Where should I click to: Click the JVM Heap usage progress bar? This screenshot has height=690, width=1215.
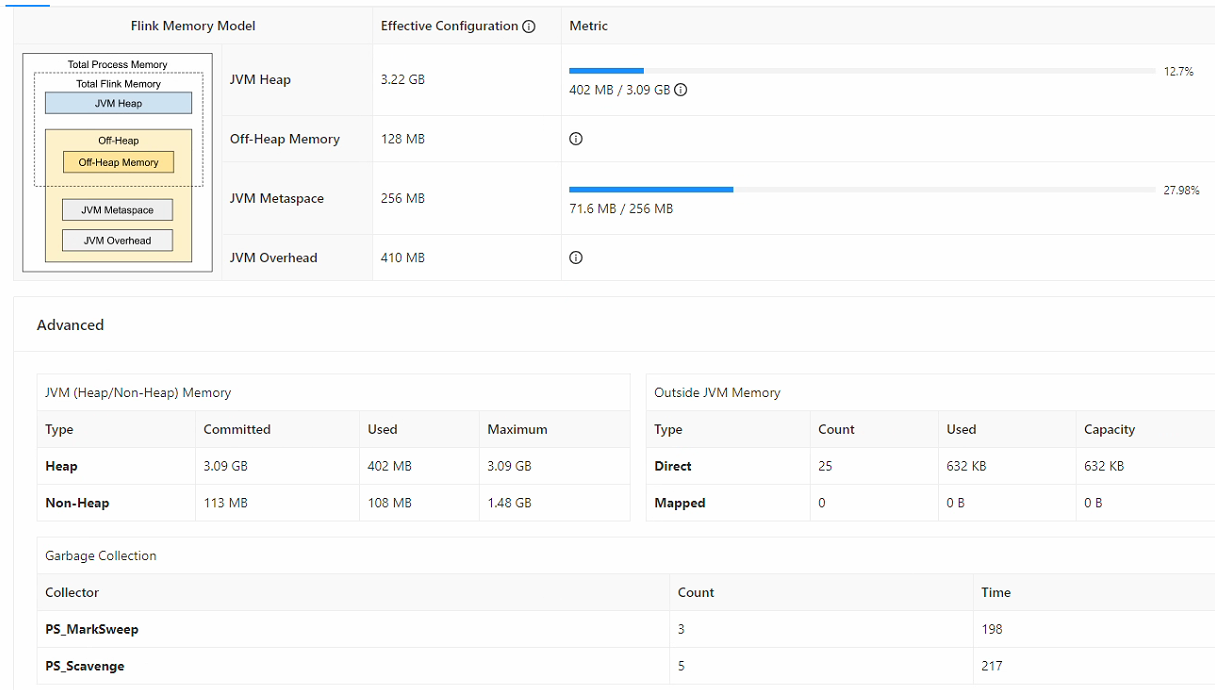[x=862, y=71]
